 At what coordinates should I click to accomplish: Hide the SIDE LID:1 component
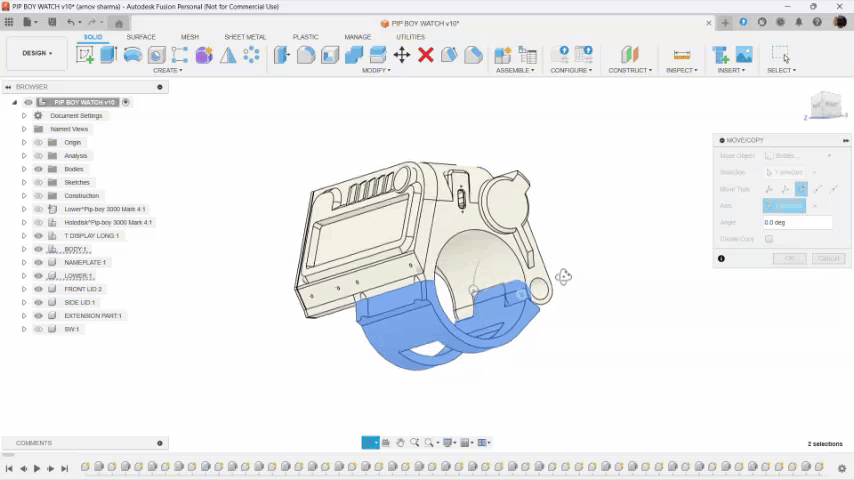click(38, 302)
